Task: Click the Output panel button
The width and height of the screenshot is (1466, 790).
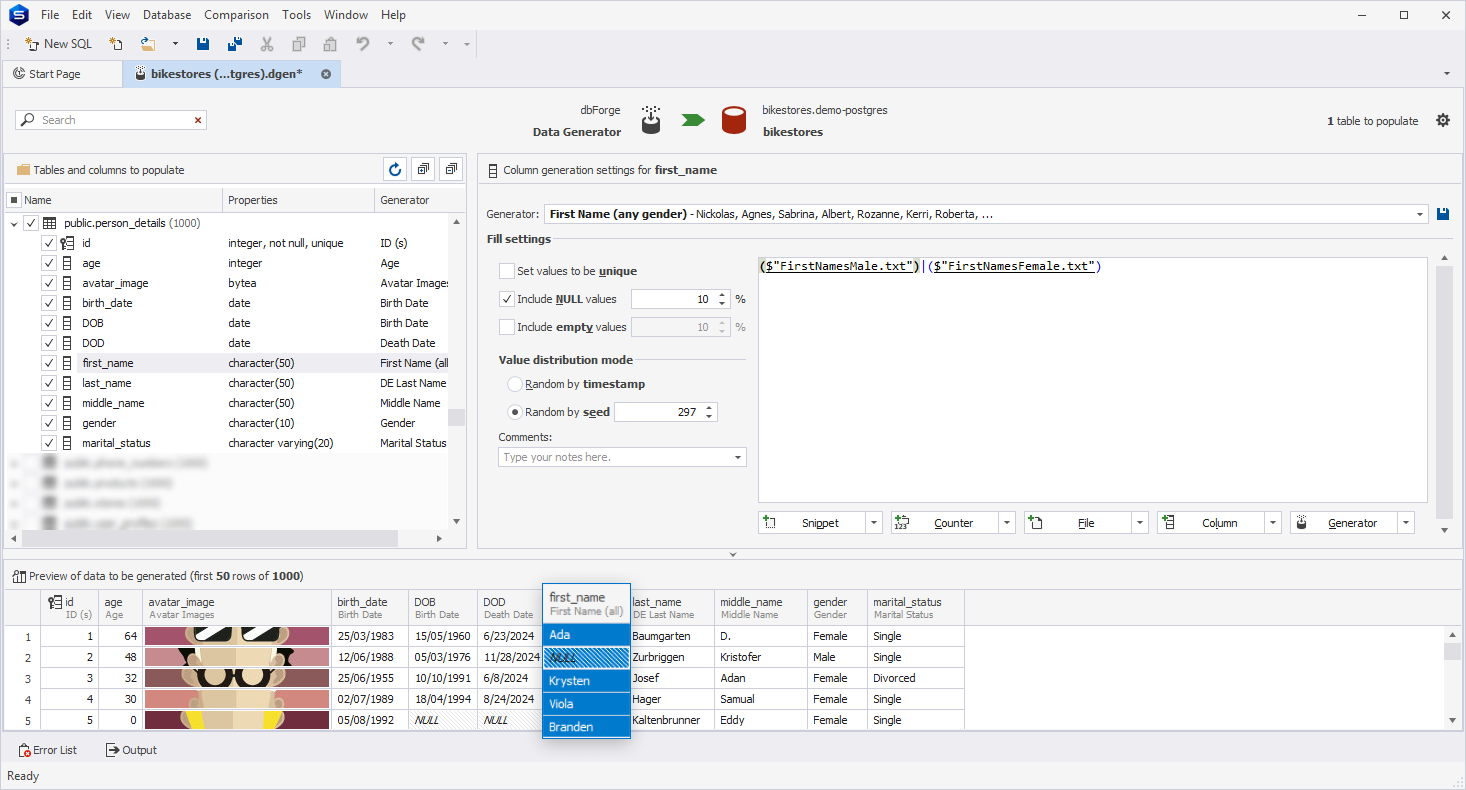Action: [131, 750]
